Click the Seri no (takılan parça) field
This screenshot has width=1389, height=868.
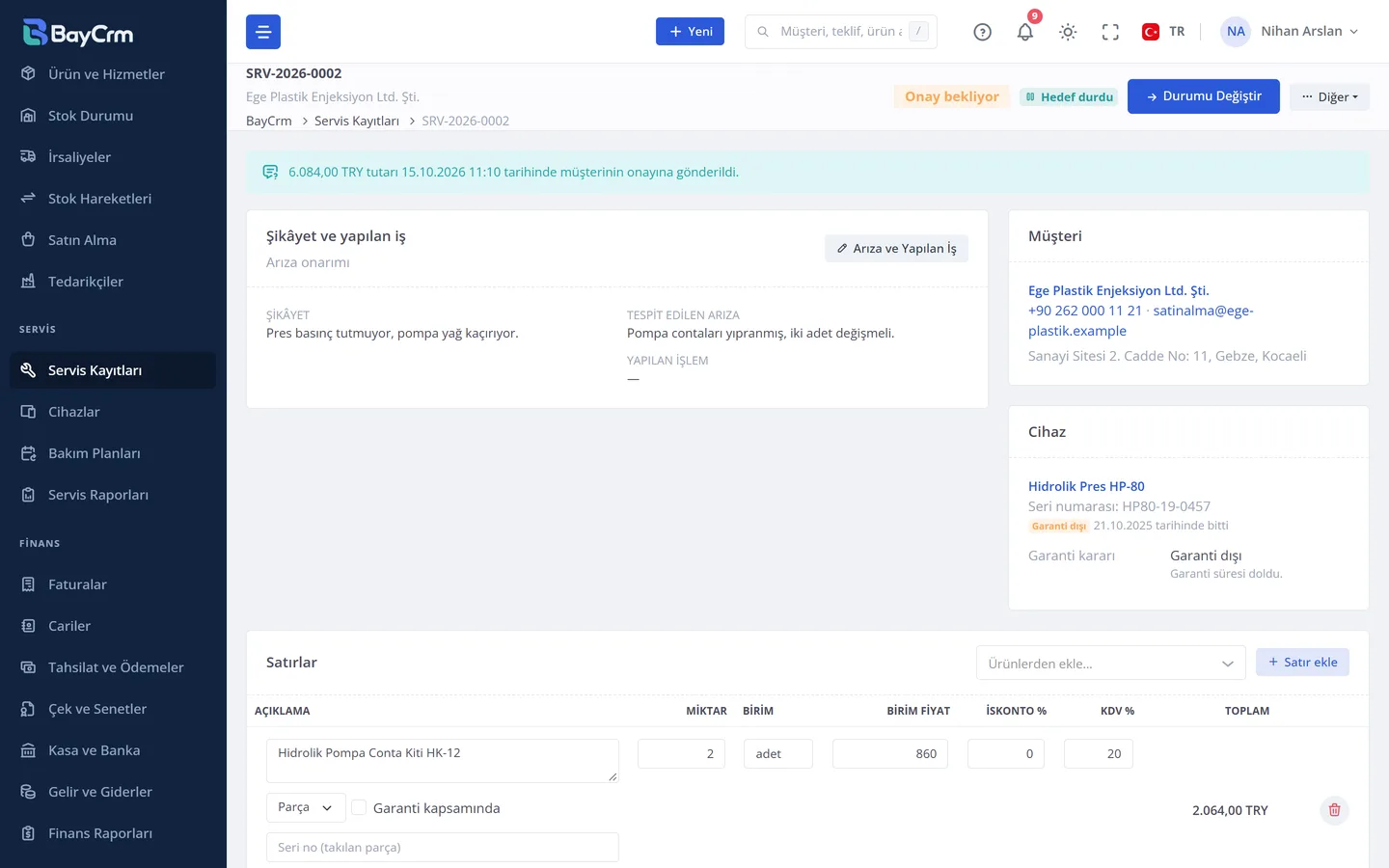pos(443,847)
